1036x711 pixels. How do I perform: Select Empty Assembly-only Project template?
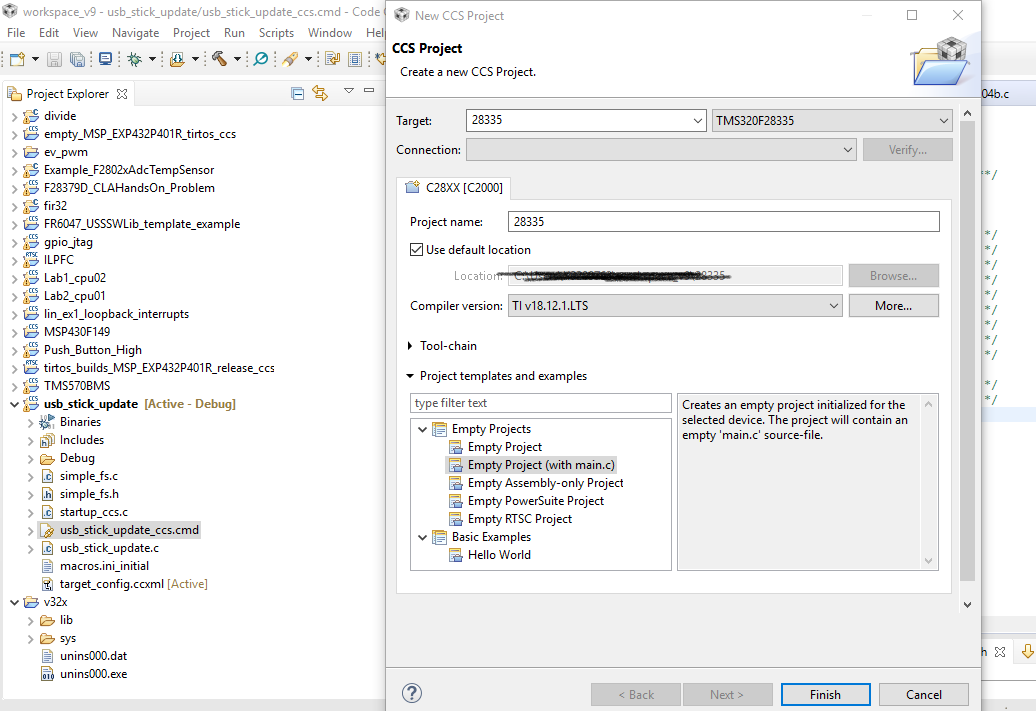pyautogui.click(x=545, y=483)
